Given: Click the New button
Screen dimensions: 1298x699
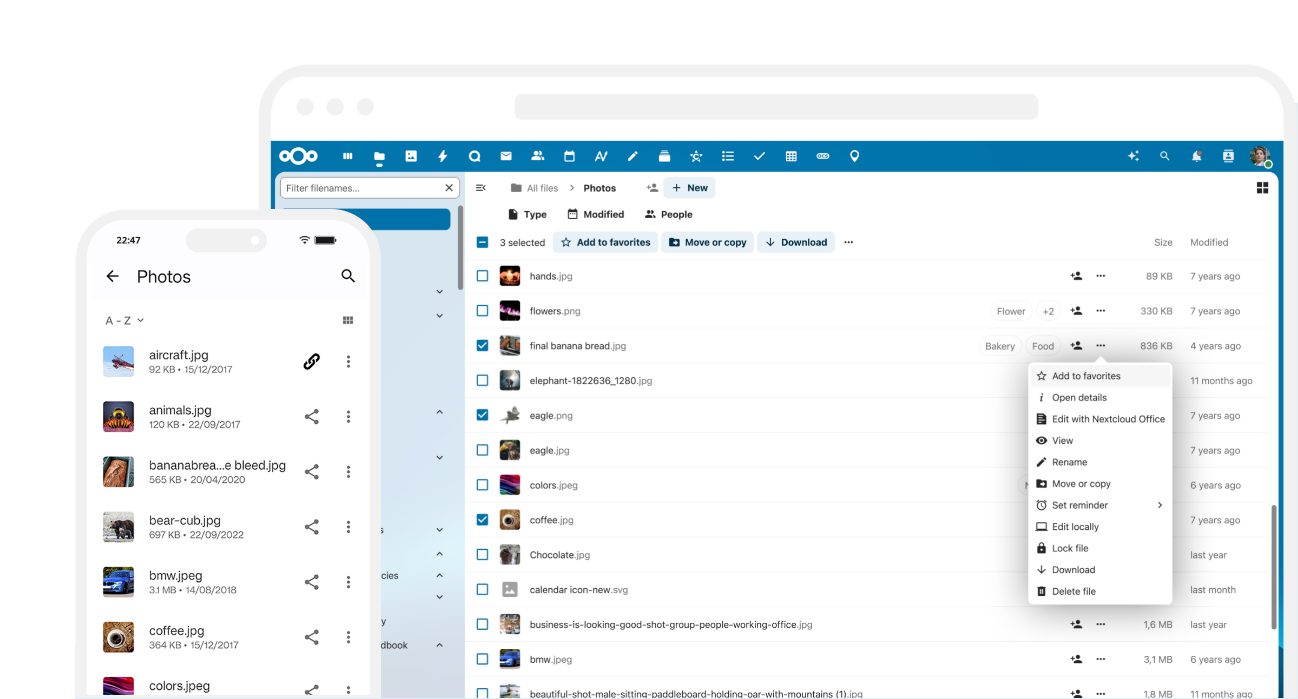Looking at the screenshot, I should click(x=689, y=188).
